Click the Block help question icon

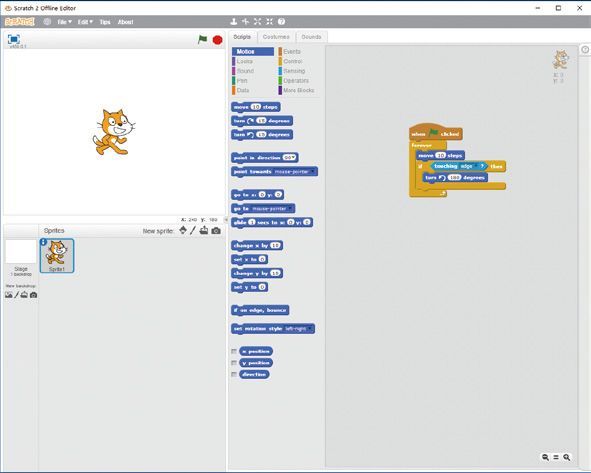281,21
